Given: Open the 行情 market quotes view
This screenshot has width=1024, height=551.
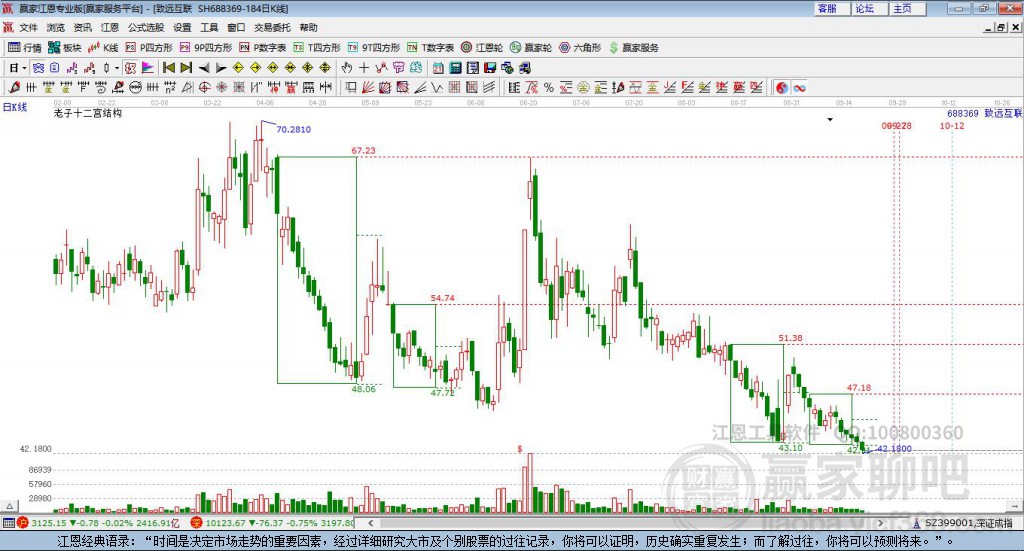Looking at the screenshot, I should [x=24, y=48].
